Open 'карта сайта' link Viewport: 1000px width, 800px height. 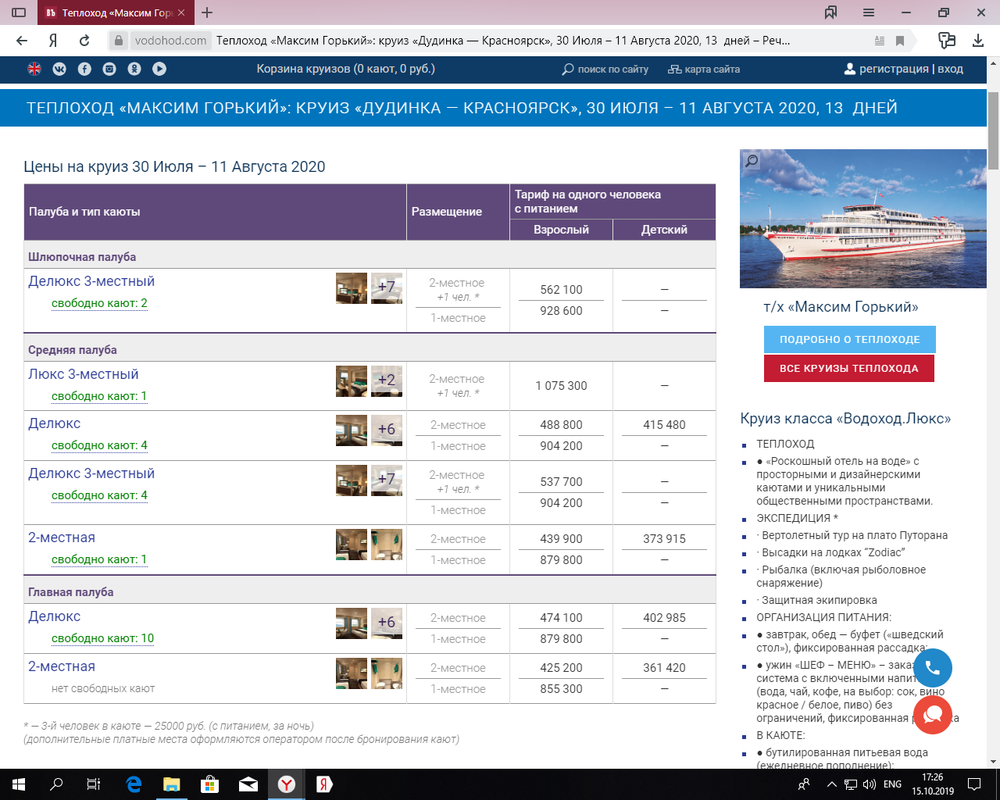(704, 70)
